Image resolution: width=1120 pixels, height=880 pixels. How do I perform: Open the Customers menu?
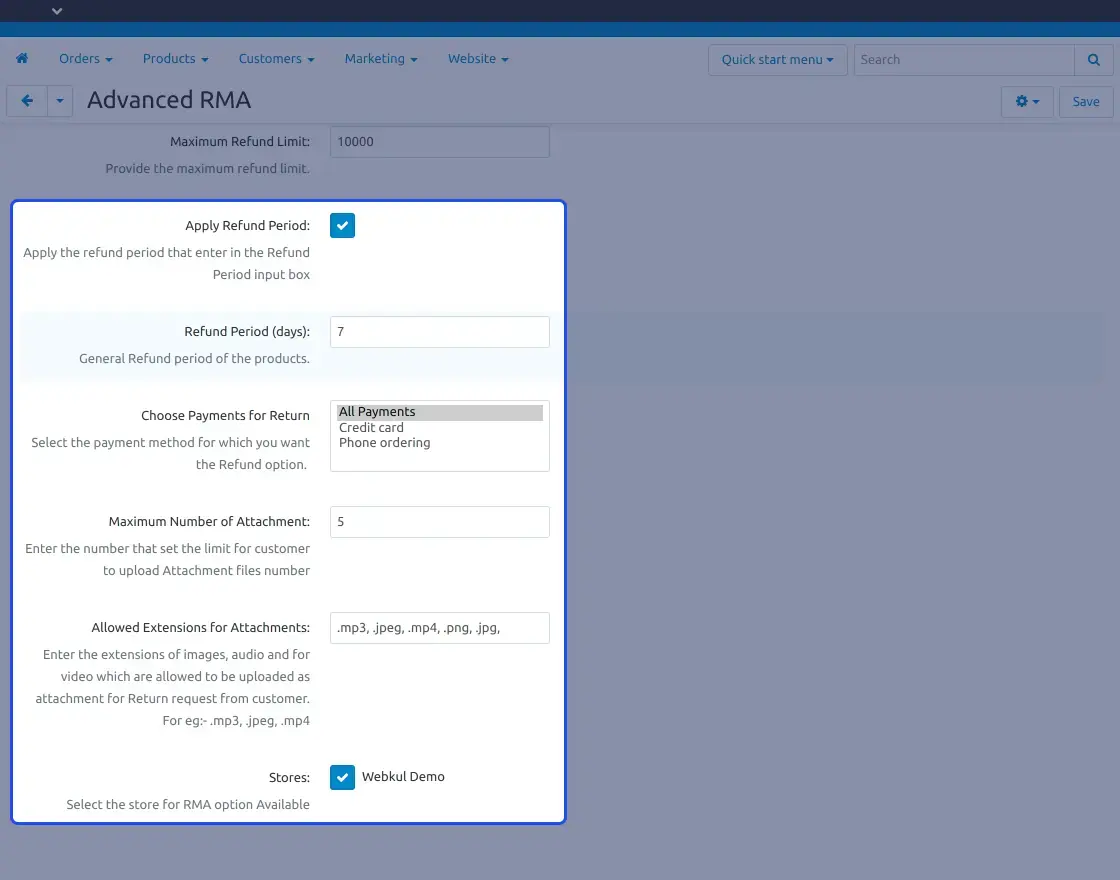pyautogui.click(x=276, y=59)
